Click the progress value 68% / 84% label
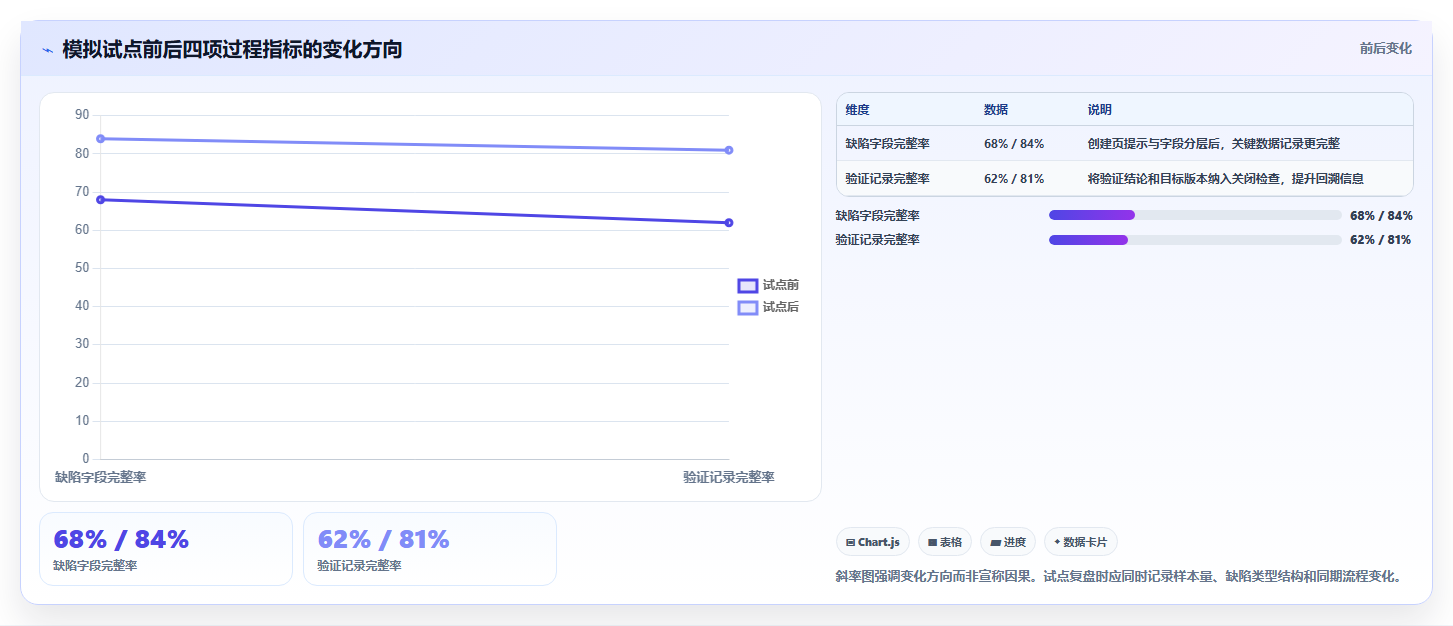 click(x=1381, y=215)
